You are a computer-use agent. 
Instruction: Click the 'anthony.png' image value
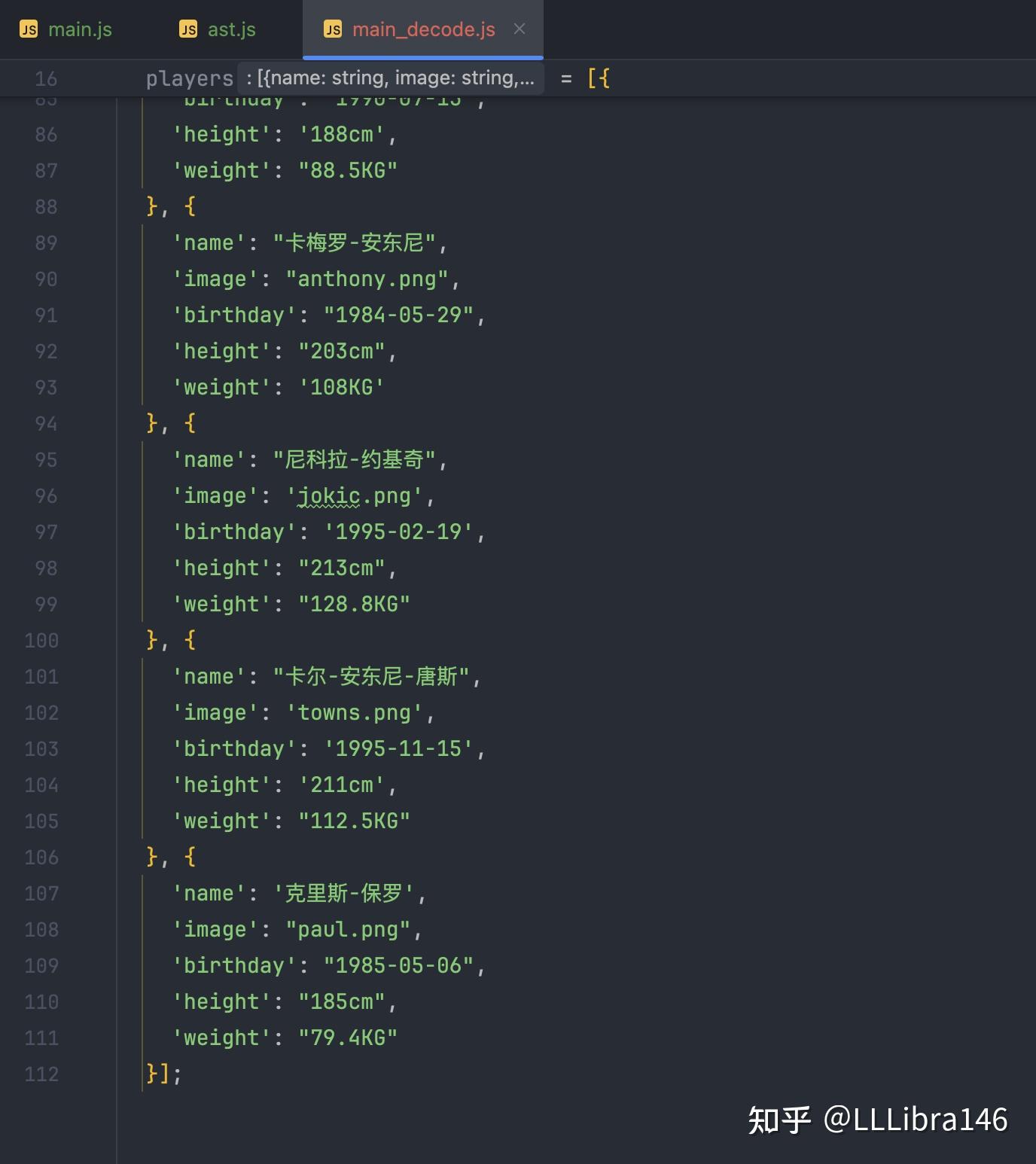coord(367,279)
